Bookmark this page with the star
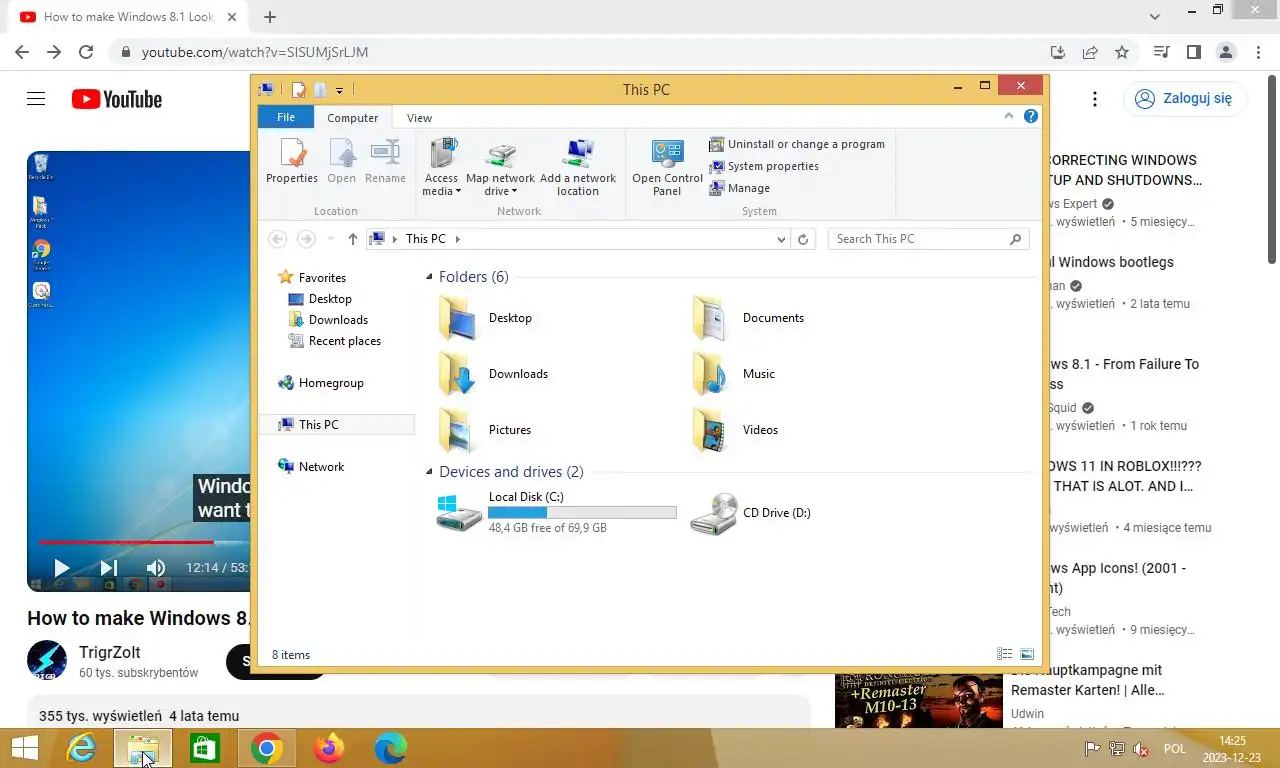 (x=1122, y=52)
